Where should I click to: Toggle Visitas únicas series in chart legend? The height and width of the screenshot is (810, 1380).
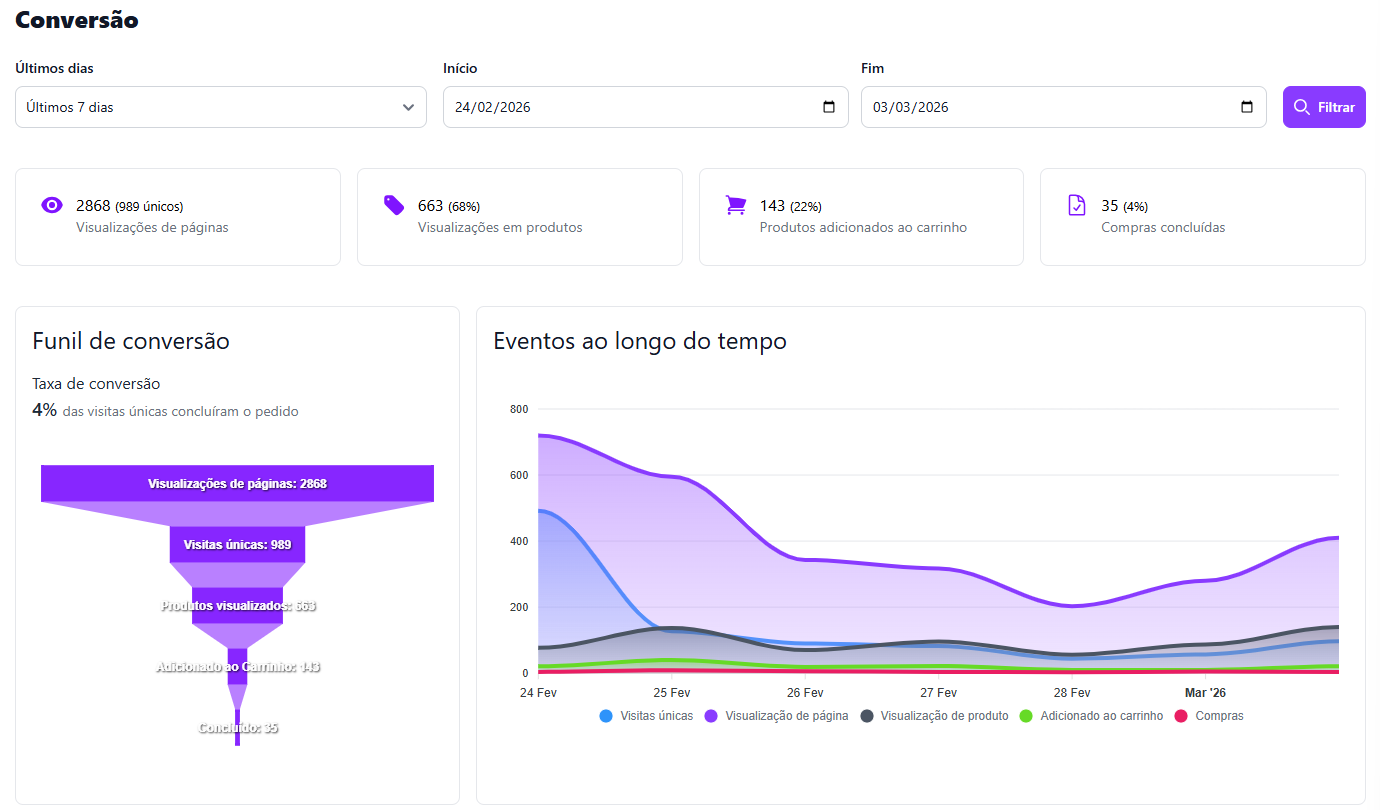[x=646, y=716]
